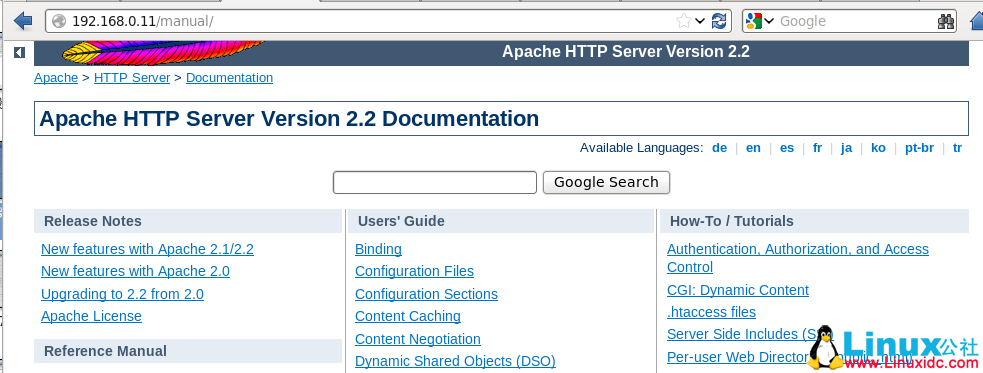The height and width of the screenshot is (373, 983).
Task: Click the Google Search button
Action: tap(606, 182)
